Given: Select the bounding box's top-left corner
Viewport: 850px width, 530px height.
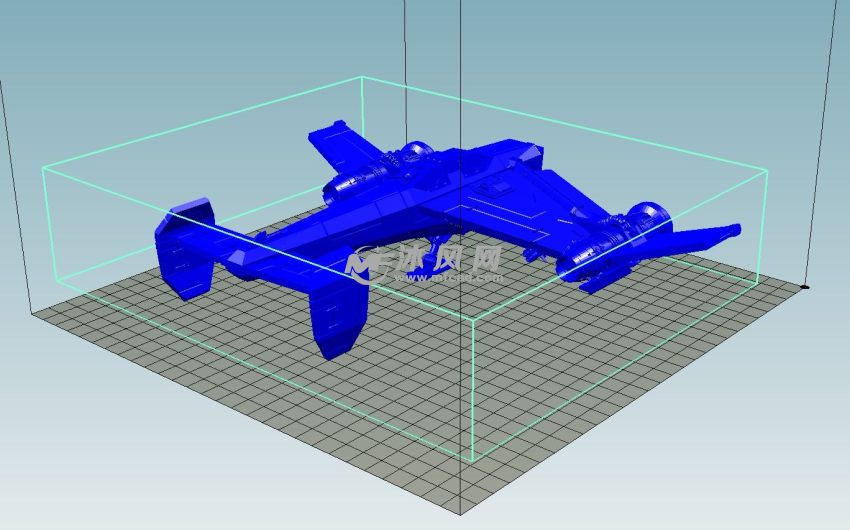Looking at the screenshot, I should 42,170.
